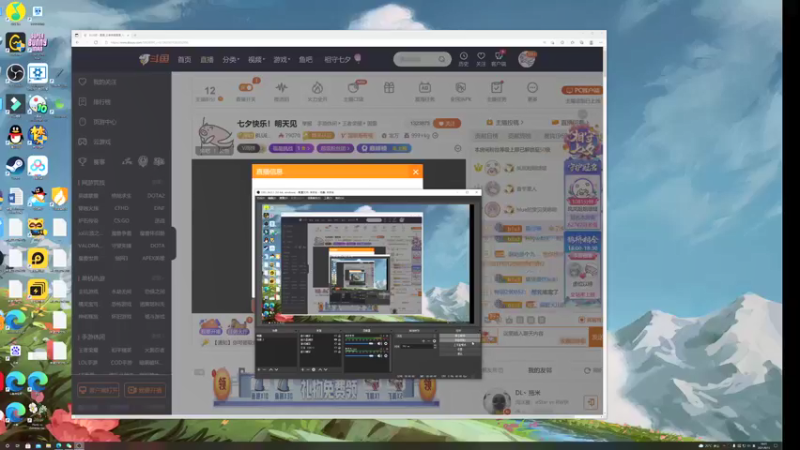Mute the first OBS mixer channel speaker
800x450 pixels.
pos(380,343)
